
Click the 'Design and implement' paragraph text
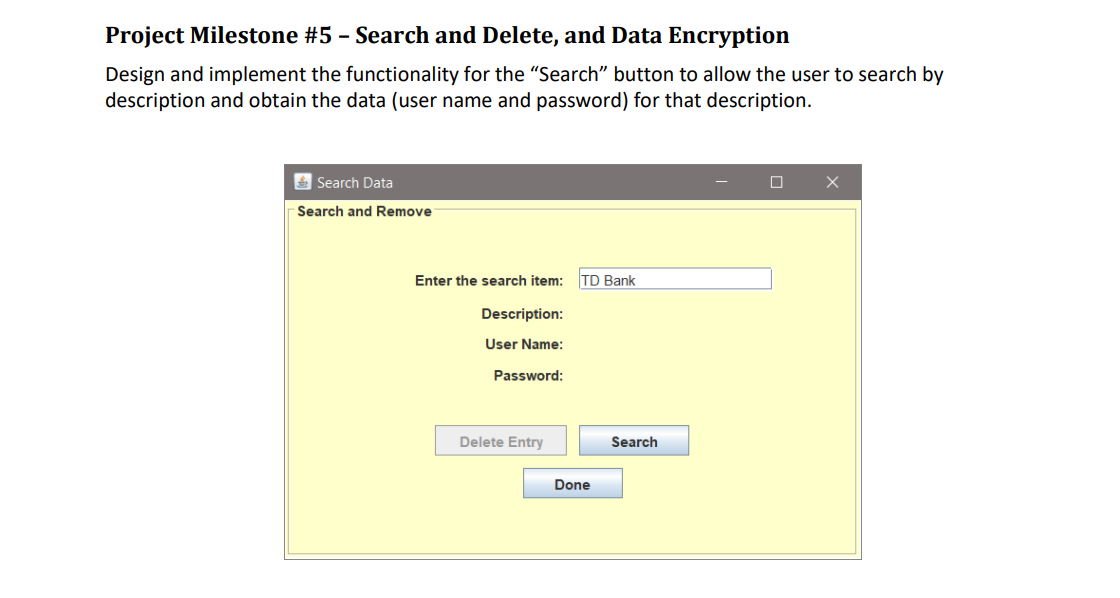[524, 87]
